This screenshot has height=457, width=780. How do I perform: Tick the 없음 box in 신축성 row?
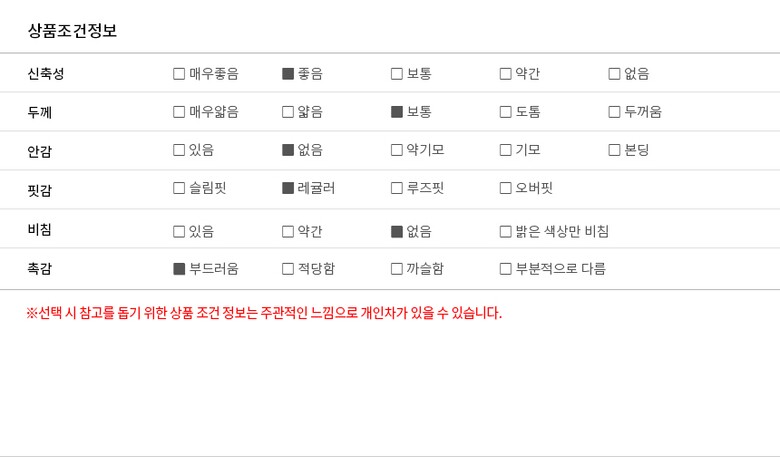click(614, 74)
